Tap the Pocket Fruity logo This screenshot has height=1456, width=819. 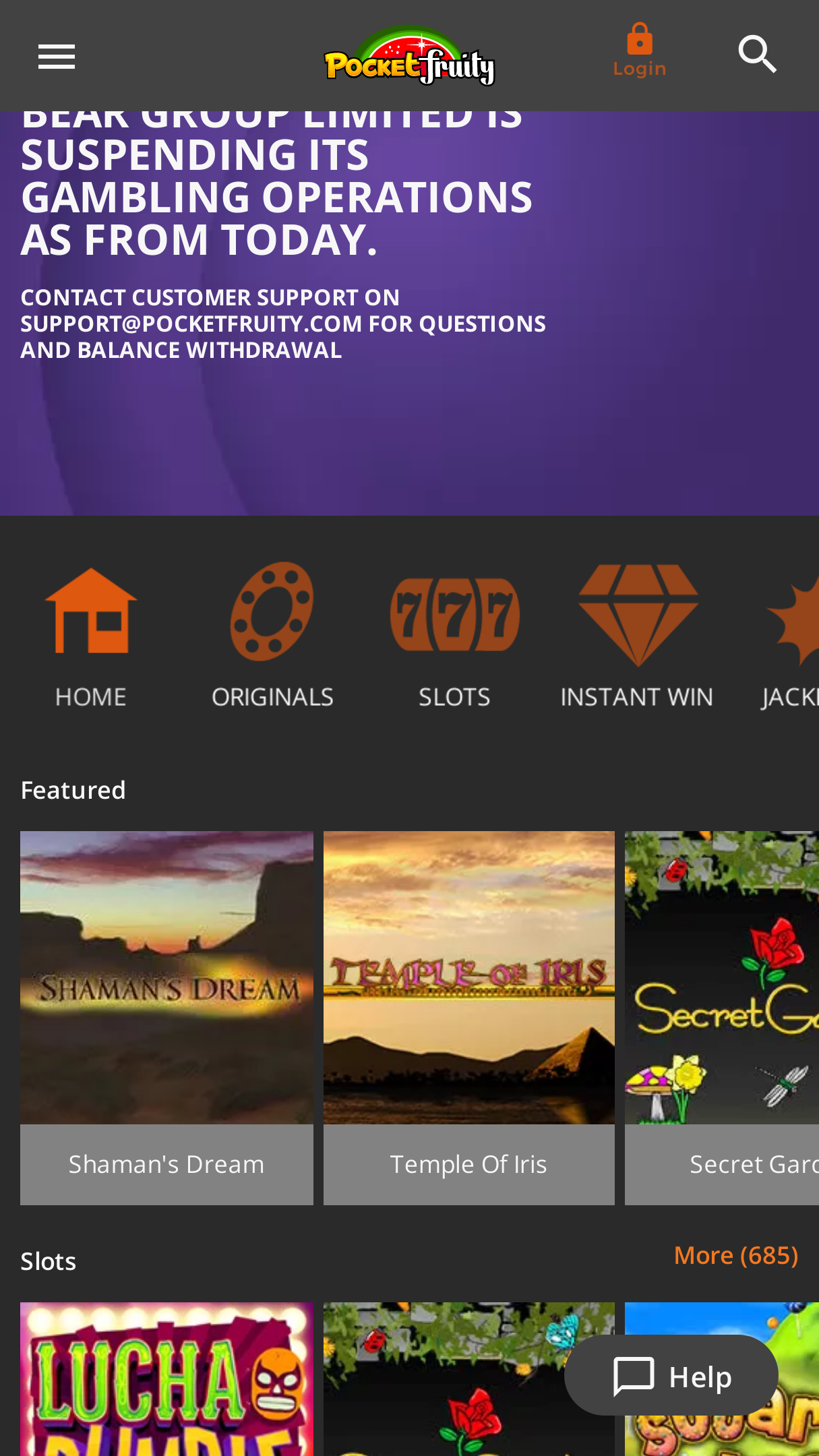(410, 55)
